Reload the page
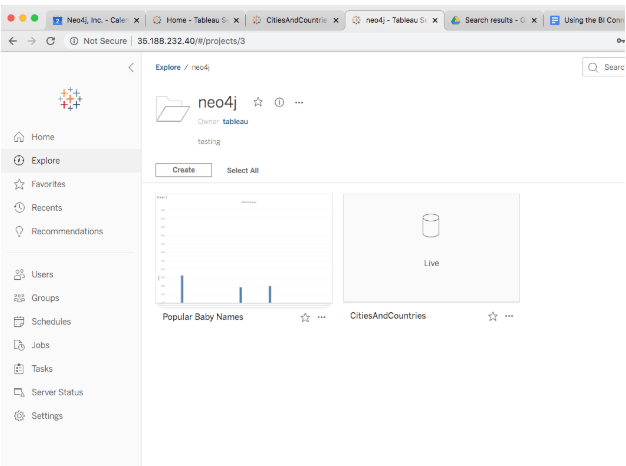Image resolution: width=626 pixels, height=466 pixels. (50, 41)
